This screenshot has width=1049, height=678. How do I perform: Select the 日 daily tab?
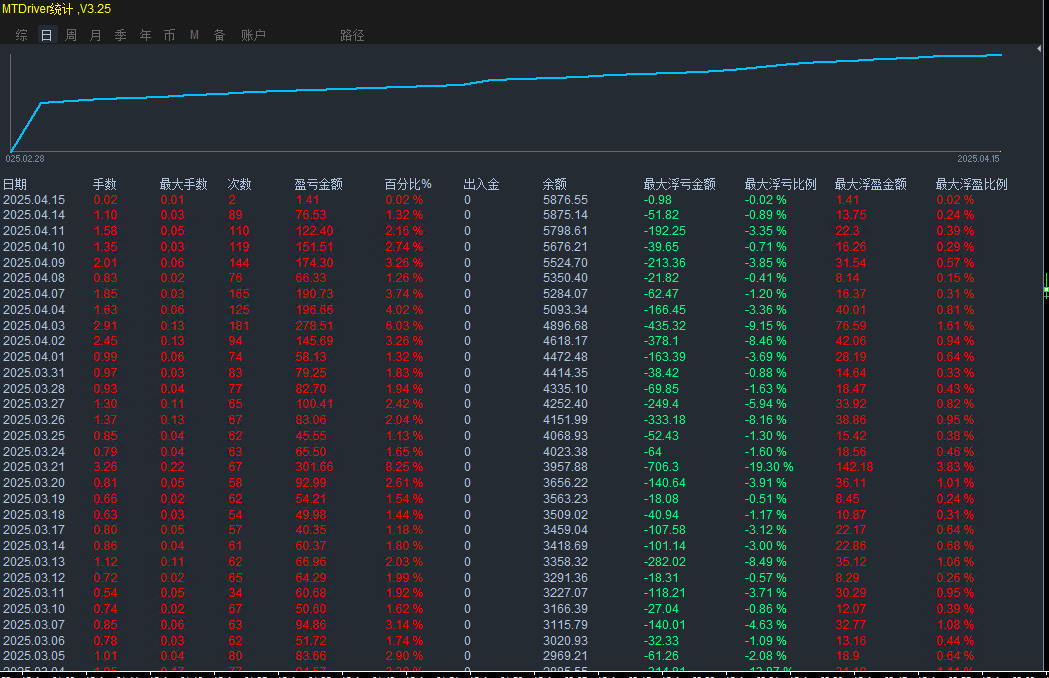click(46, 35)
